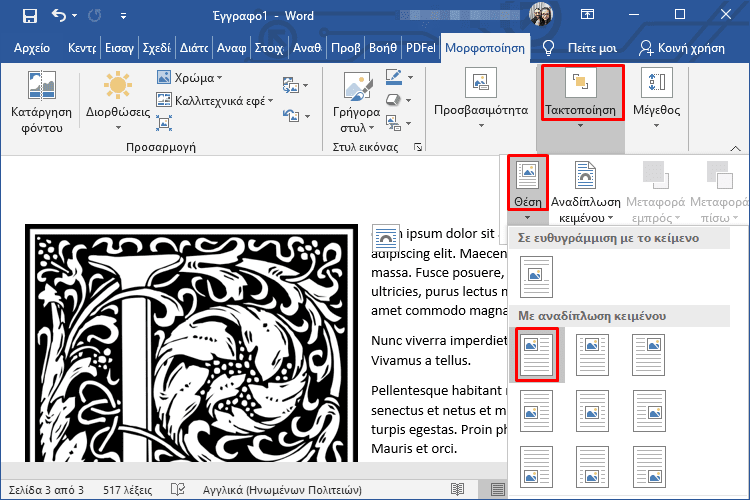Click the layout options icon beside the image

(386, 237)
